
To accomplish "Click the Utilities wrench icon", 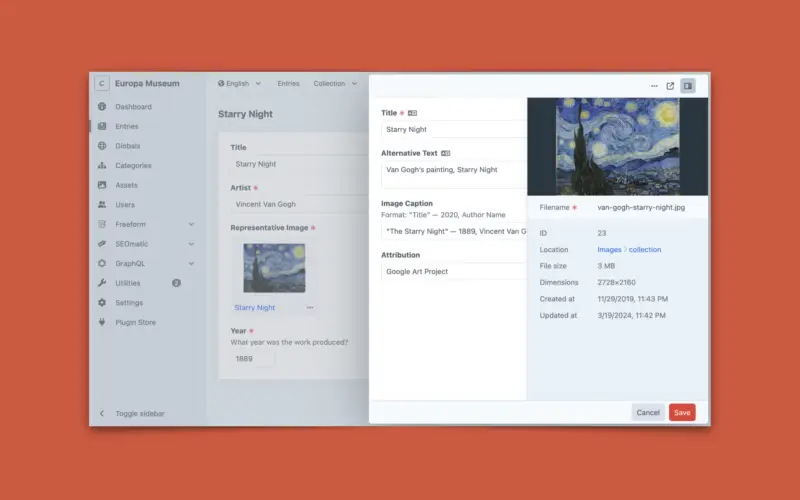I will (102, 283).
